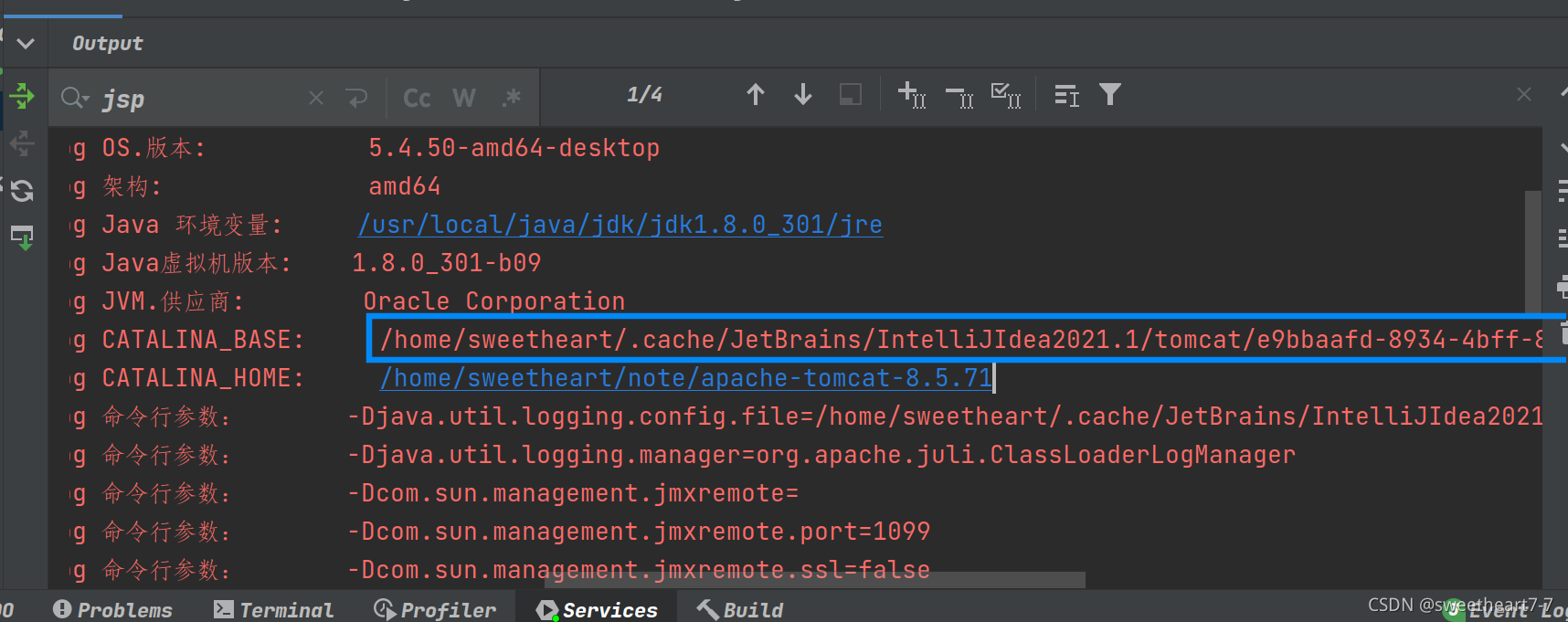This screenshot has height=622, width=1568.
Task: Open search history magnifier dropdown
Action: pyautogui.click(x=74, y=97)
